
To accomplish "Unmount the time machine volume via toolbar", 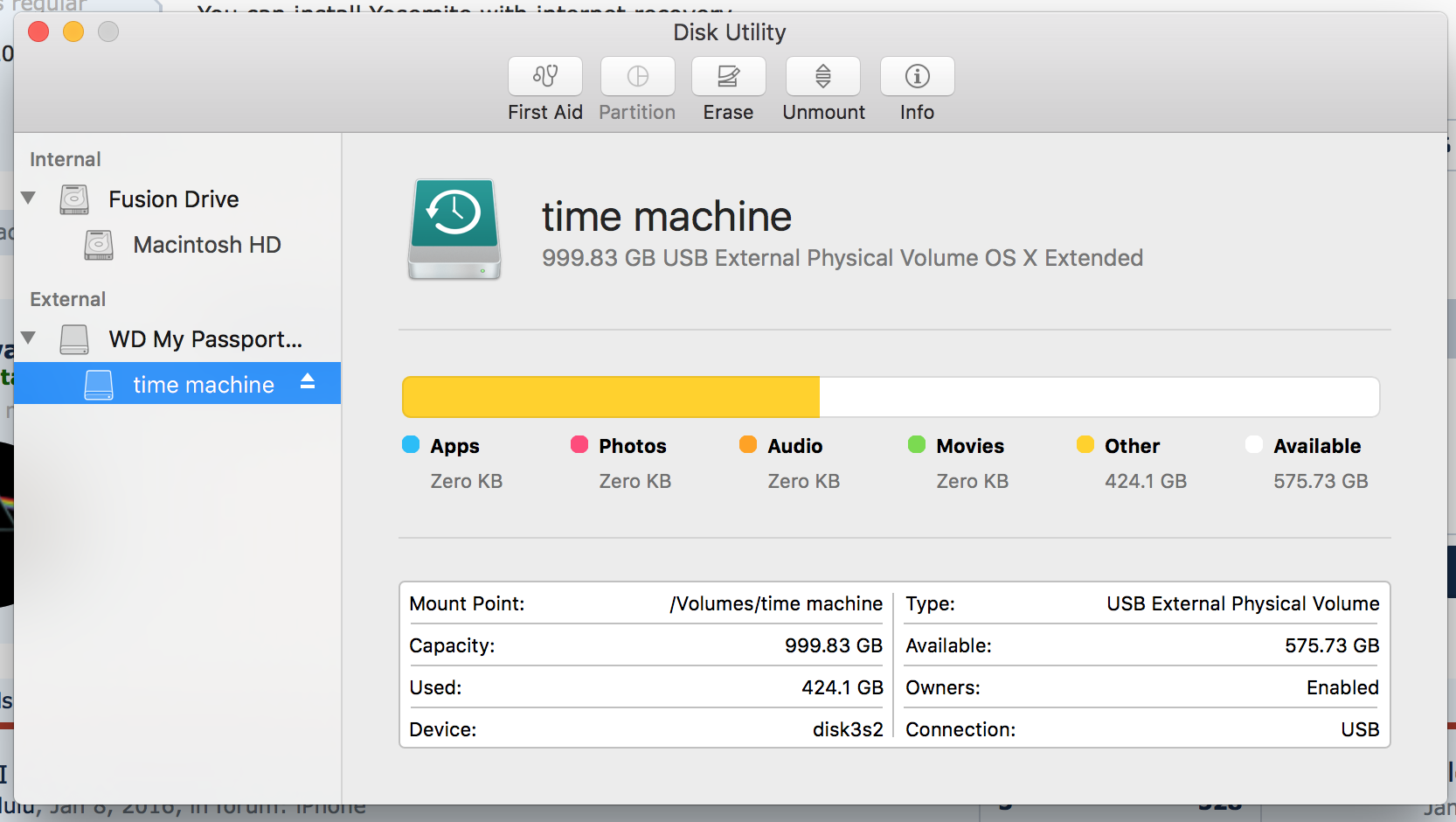I will (x=823, y=76).
